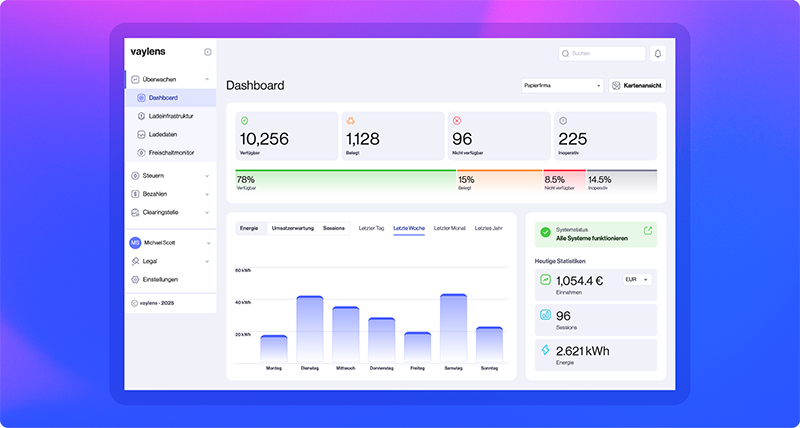Viewport: 800px width, 428px height.
Task: Open the Freischaltmonitor menu item
Action: click(x=171, y=153)
